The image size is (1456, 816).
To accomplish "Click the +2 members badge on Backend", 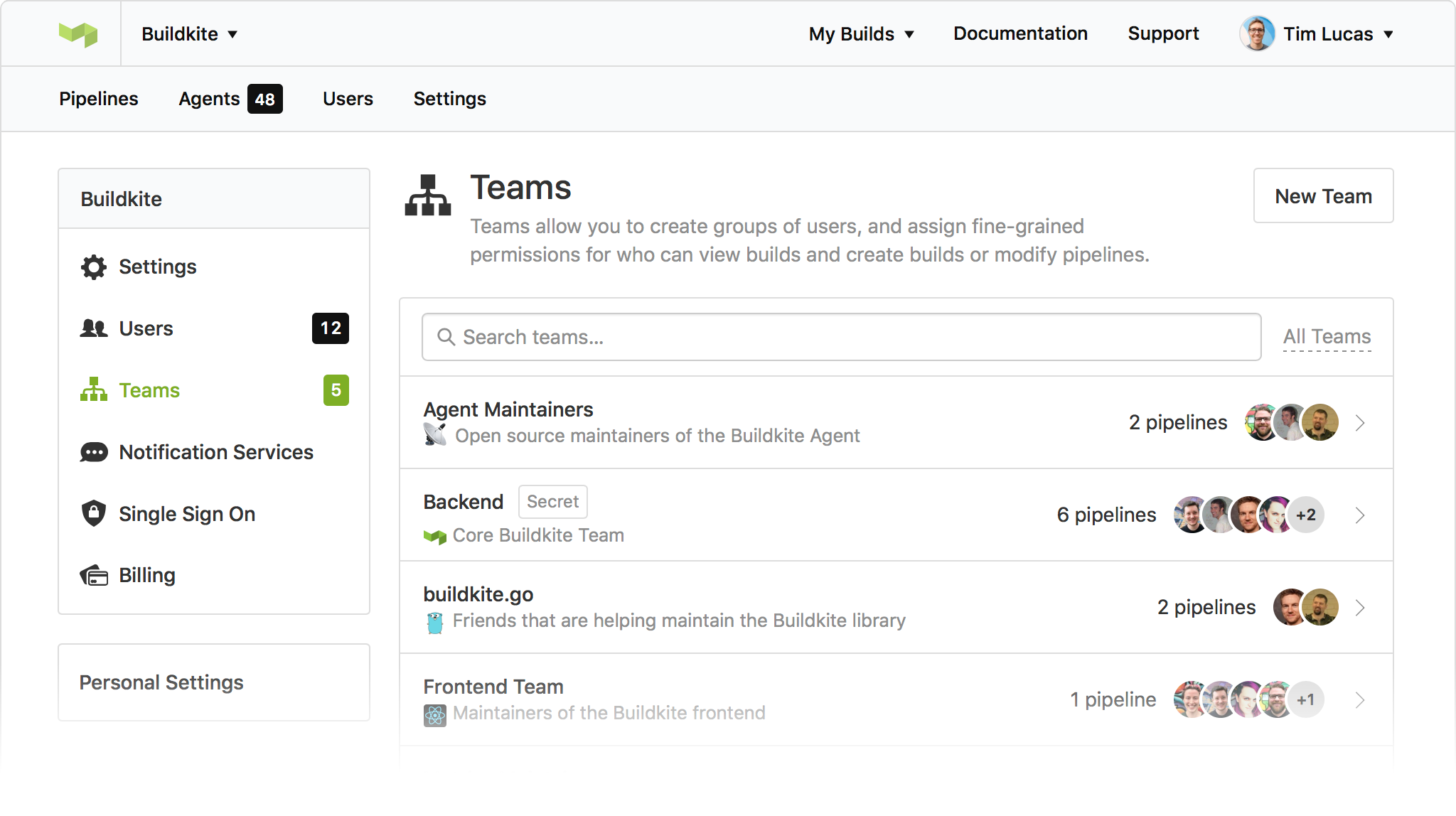I will click(x=1306, y=515).
